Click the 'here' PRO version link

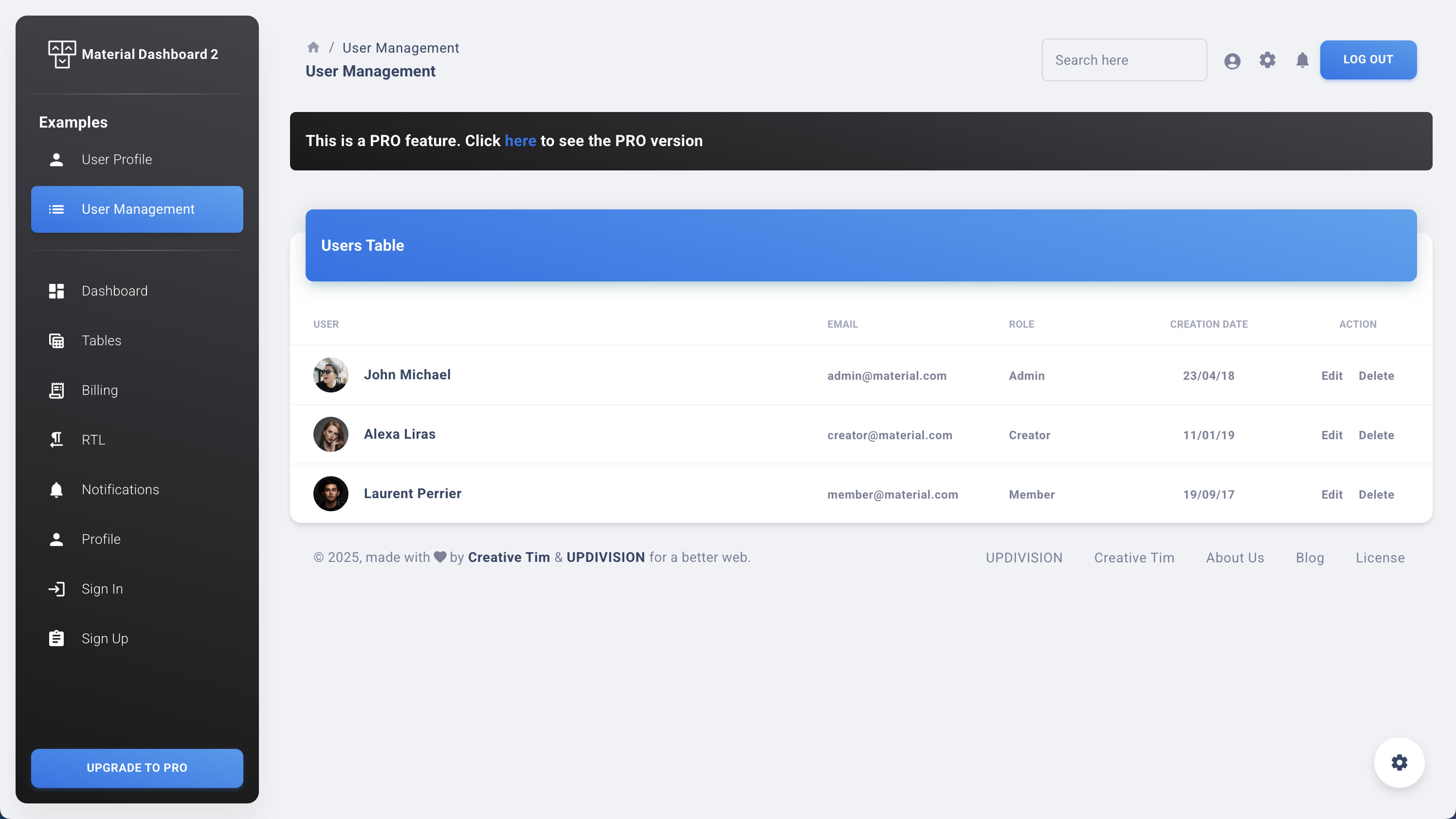520,141
